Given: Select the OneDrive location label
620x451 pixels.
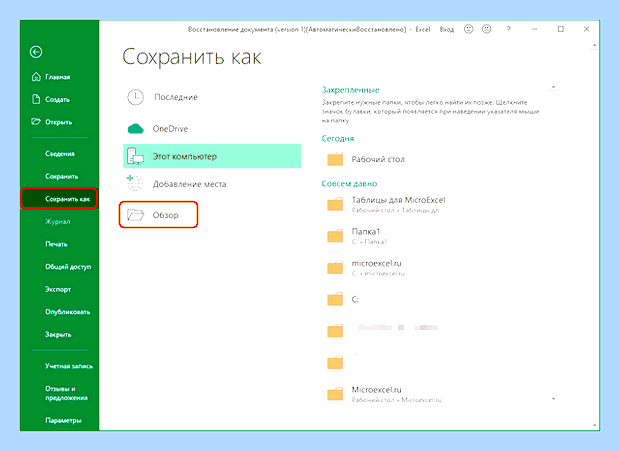Looking at the screenshot, I should (170, 129).
